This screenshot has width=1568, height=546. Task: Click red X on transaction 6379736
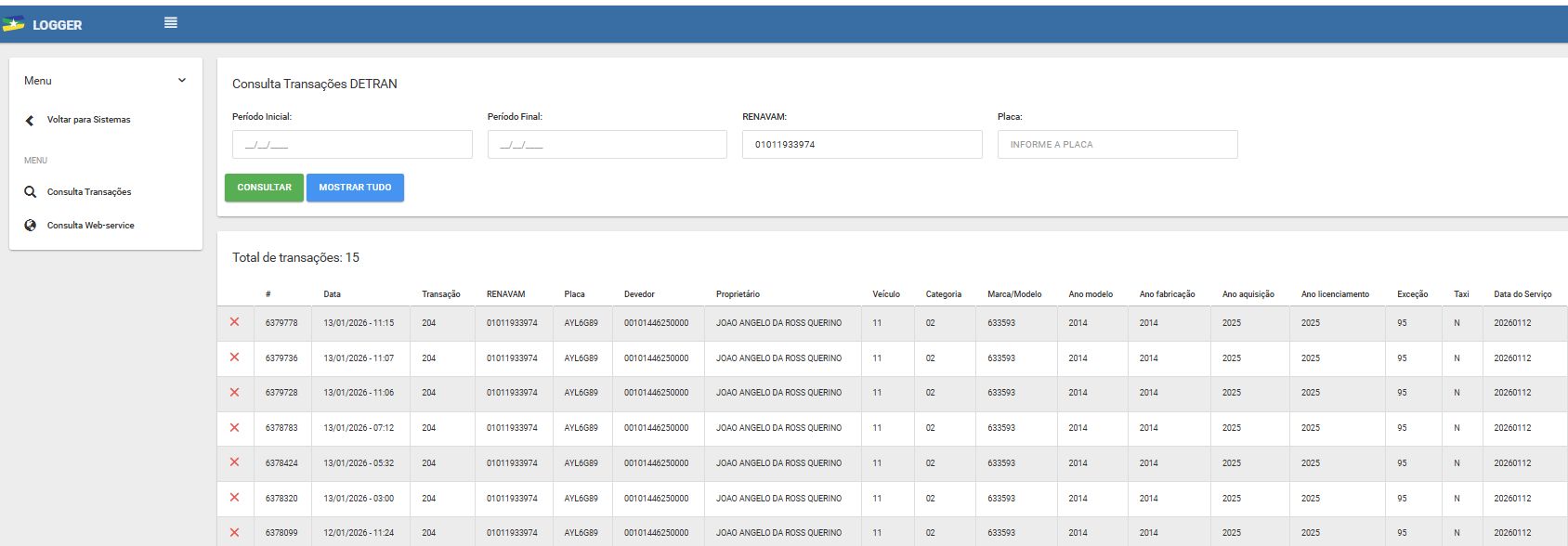pyautogui.click(x=235, y=357)
